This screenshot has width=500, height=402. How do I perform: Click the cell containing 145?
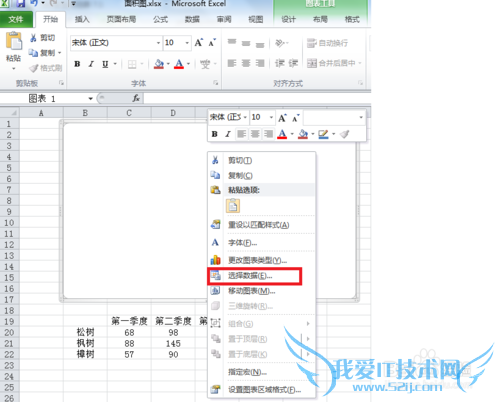(x=173, y=343)
